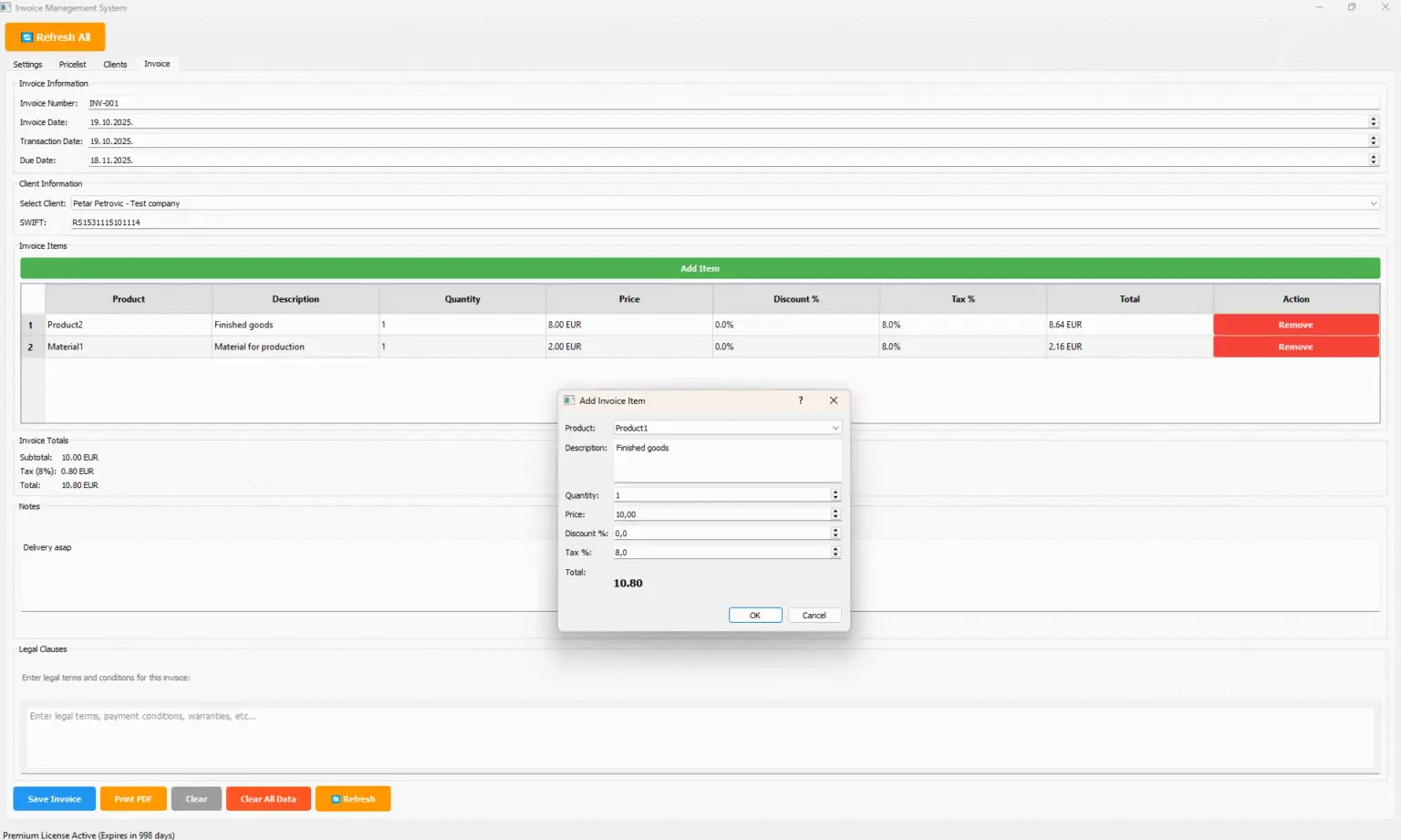Screen dimensions: 1401x840
Task: Click the Add Invoice Item dialog icon
Action: click(x=569, y=400)
